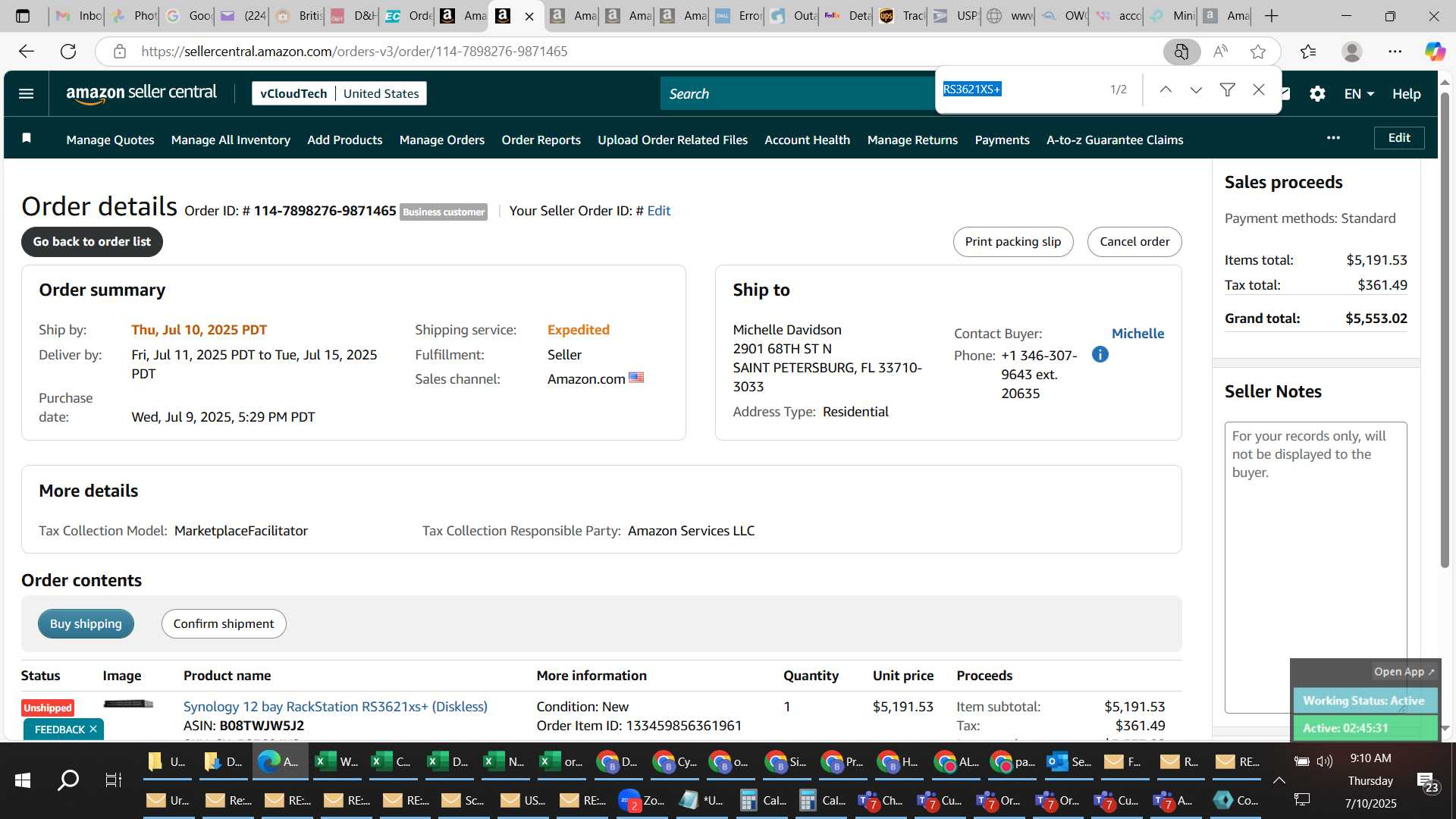Viewport: 1456px width, 819px height.
Task: Click amazon seller central logo
Action: 141,93
